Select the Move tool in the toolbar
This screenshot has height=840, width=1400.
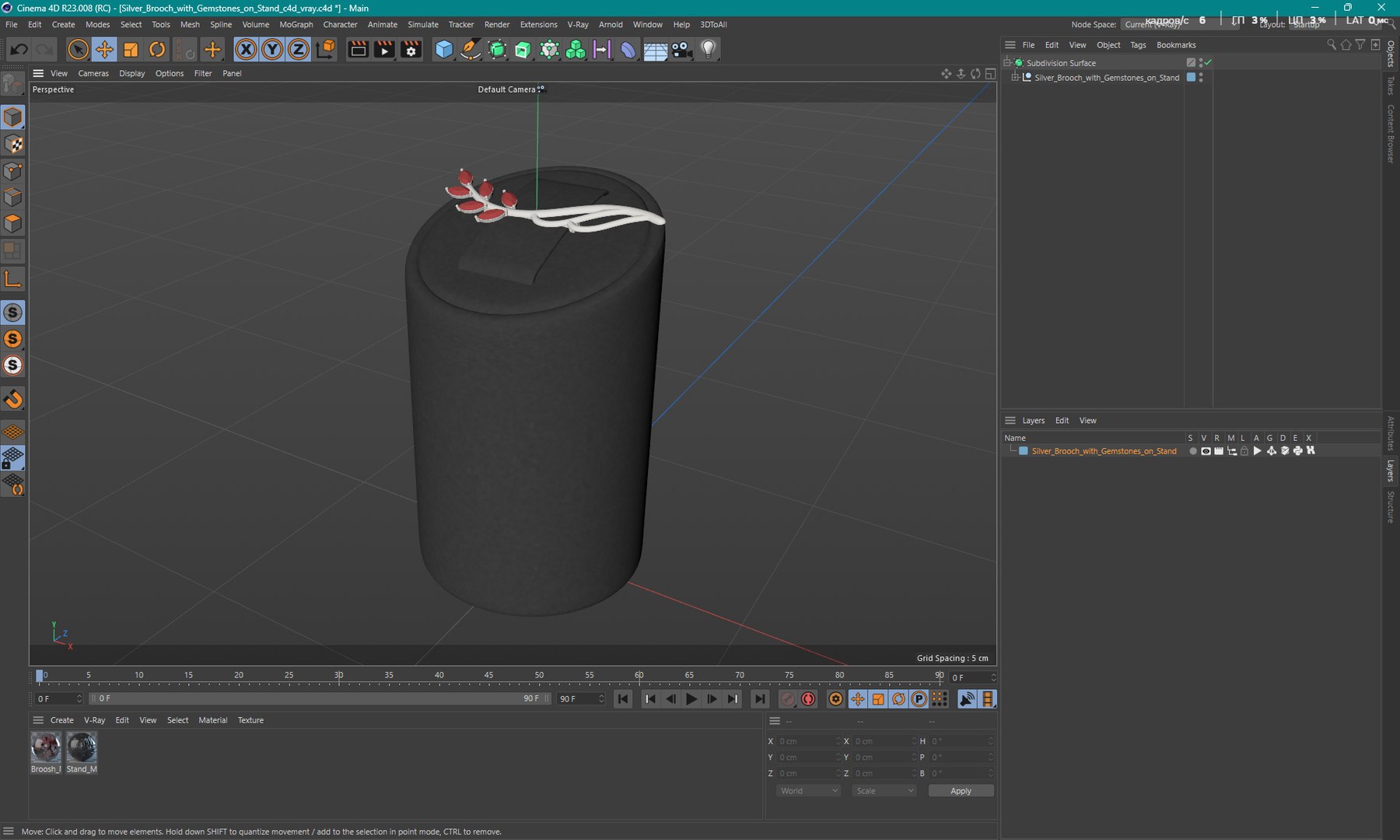[x=104, y=50]
